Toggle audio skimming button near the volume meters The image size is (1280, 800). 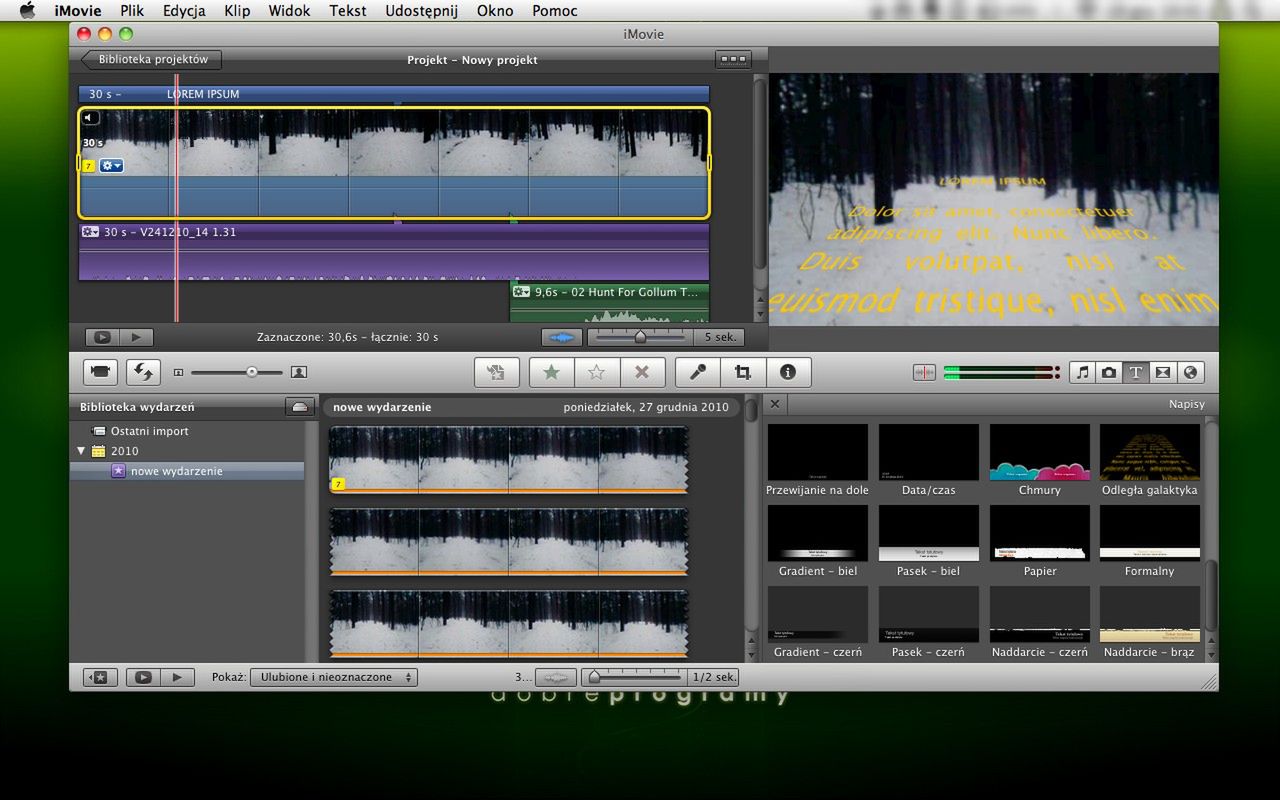pos(924,372)
